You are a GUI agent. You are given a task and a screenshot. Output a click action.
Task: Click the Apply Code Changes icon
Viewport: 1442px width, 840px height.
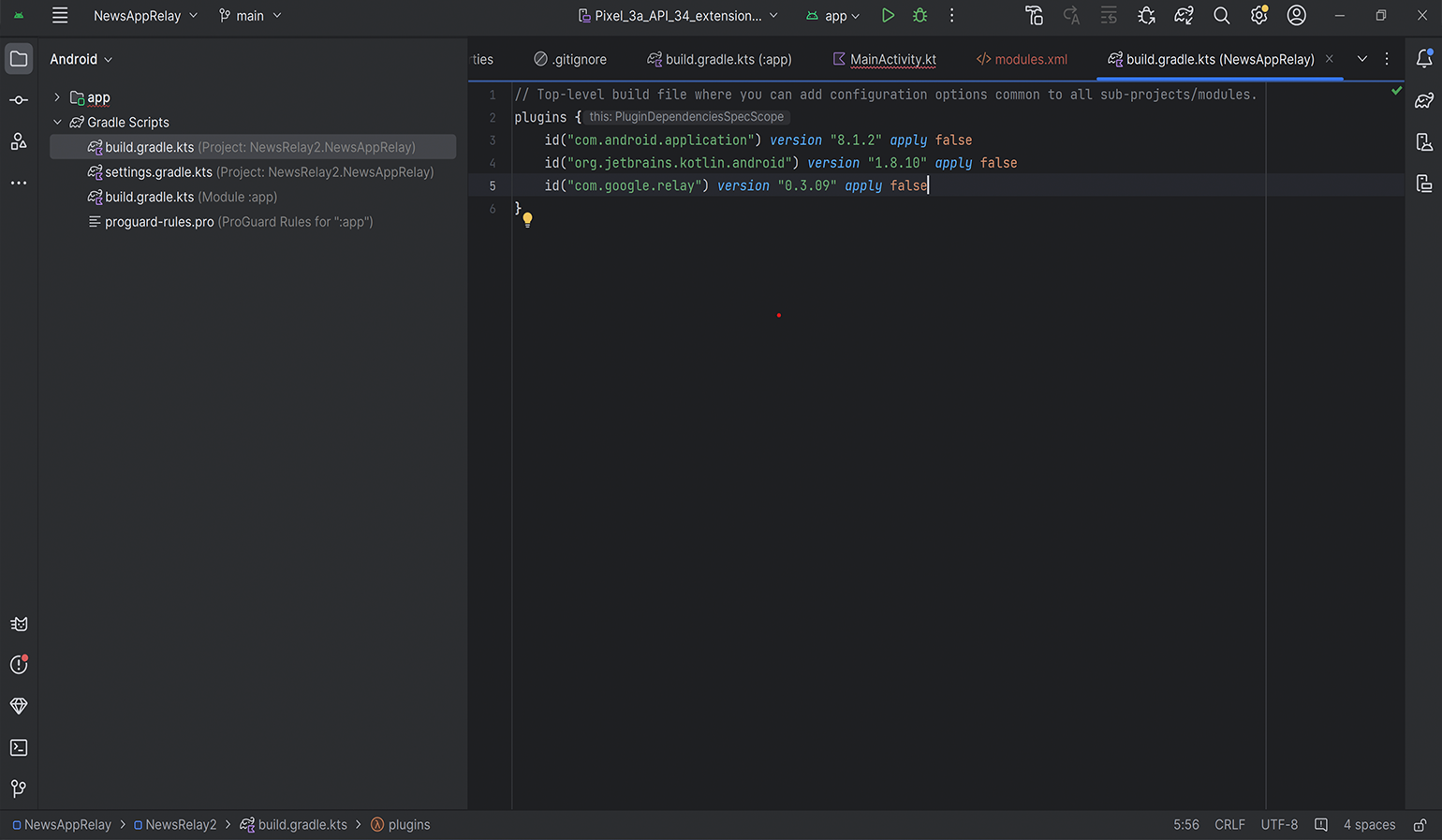click(x=1109, y=16)
